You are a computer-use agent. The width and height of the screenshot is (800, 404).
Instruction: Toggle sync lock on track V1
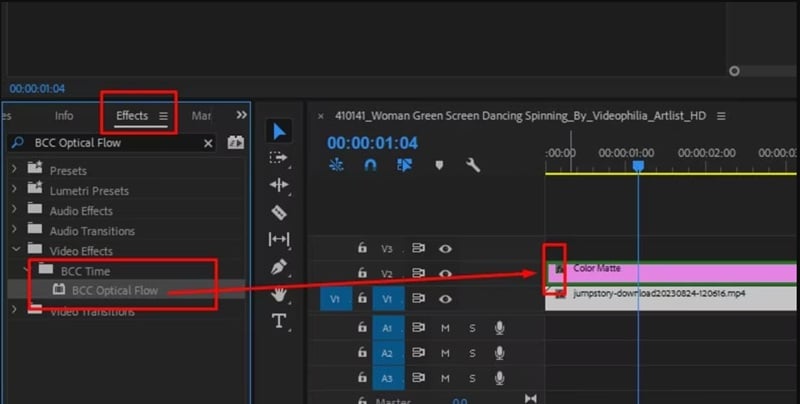(418, 298)
